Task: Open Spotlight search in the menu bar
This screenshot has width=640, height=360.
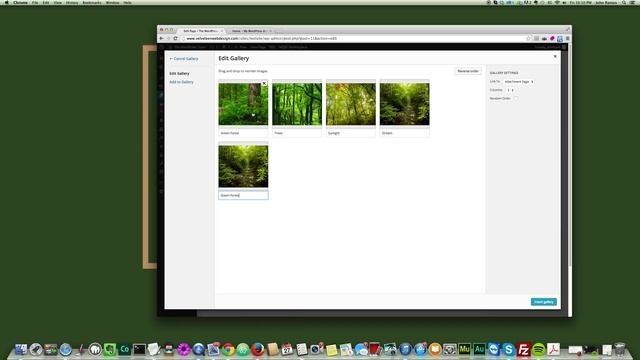Action: 624,2
